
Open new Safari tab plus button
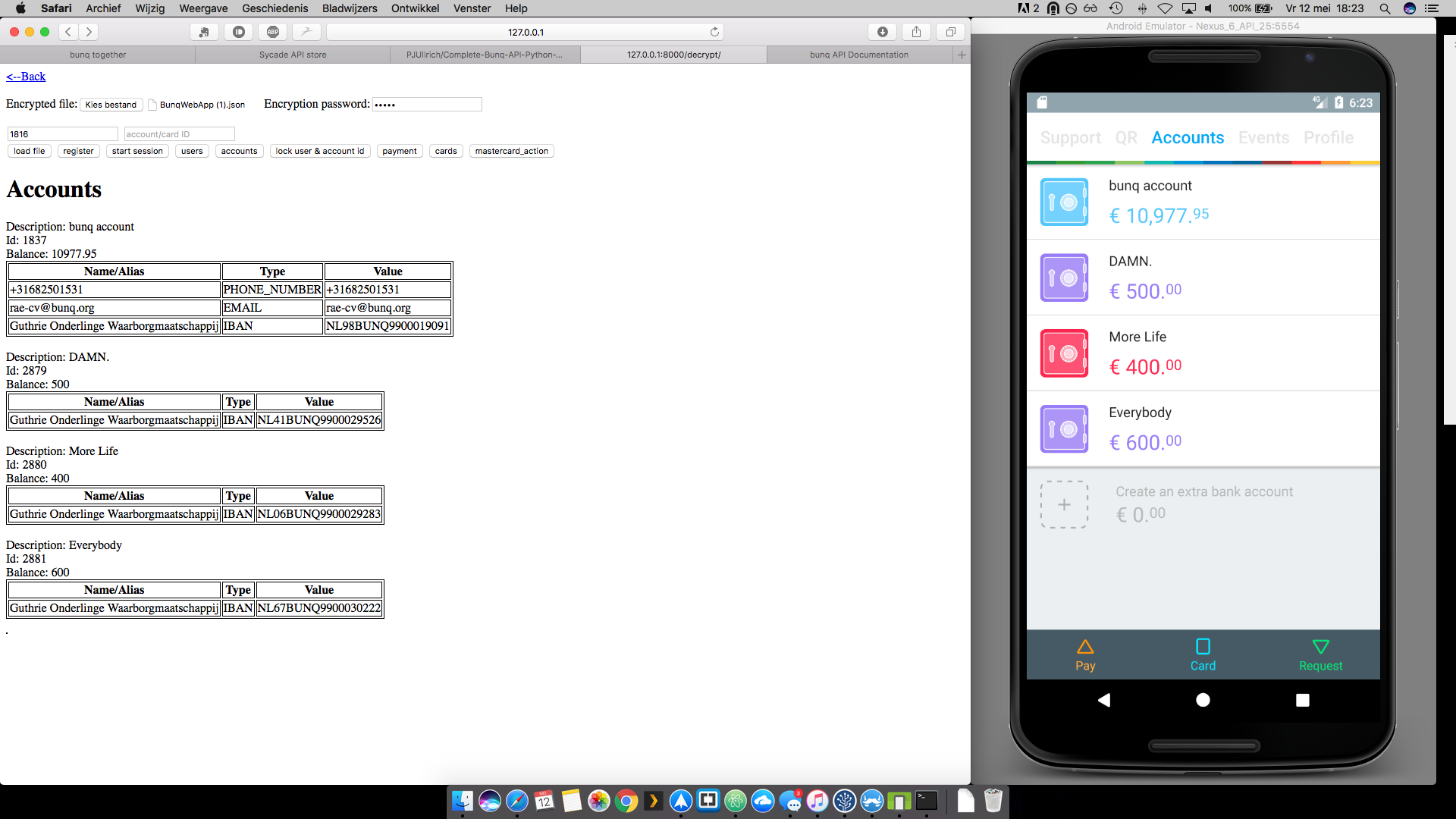click(962, 55)
